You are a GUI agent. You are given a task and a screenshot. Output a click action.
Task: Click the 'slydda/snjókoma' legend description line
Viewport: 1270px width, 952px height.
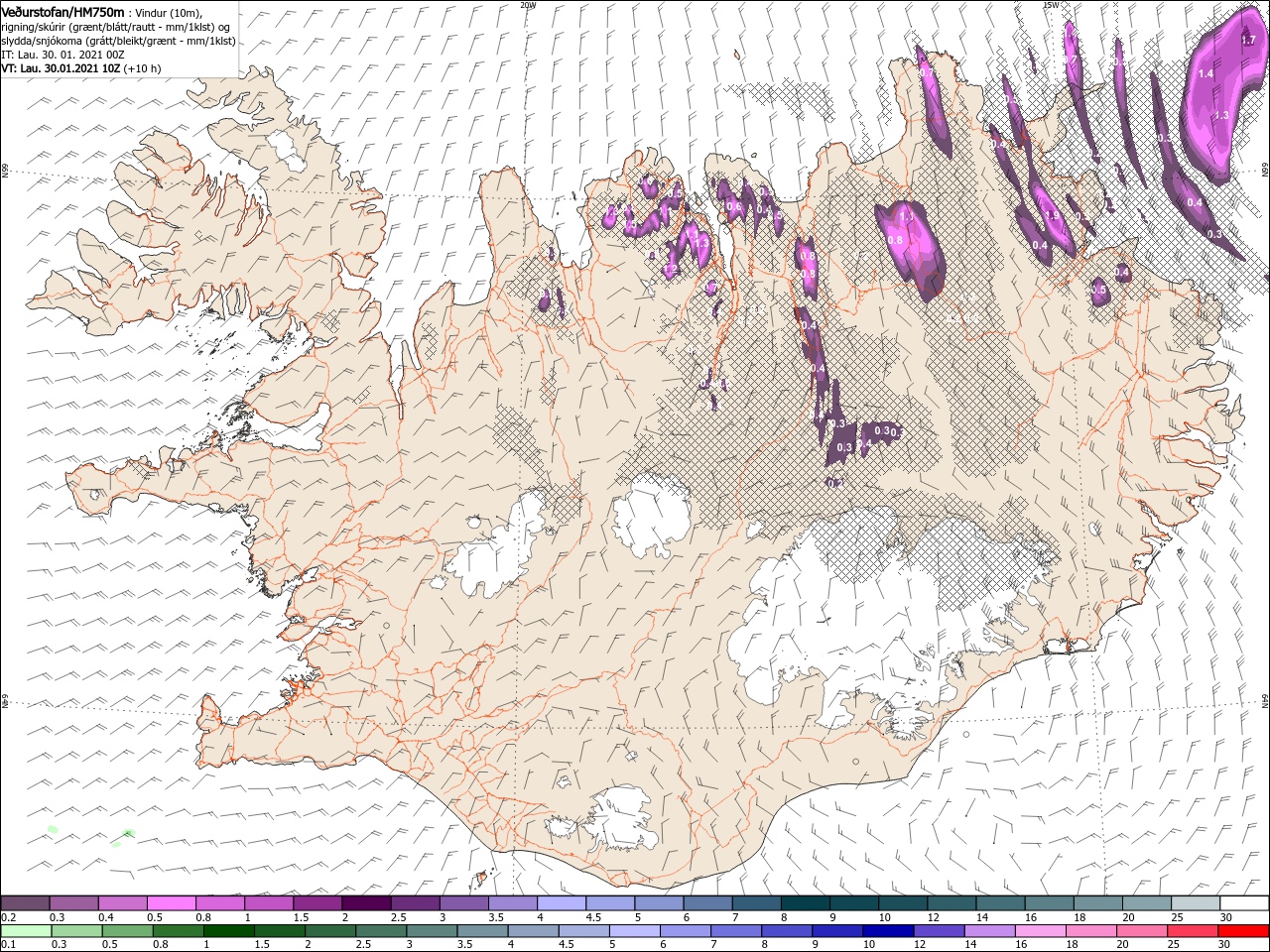click(x=118, y=41)
